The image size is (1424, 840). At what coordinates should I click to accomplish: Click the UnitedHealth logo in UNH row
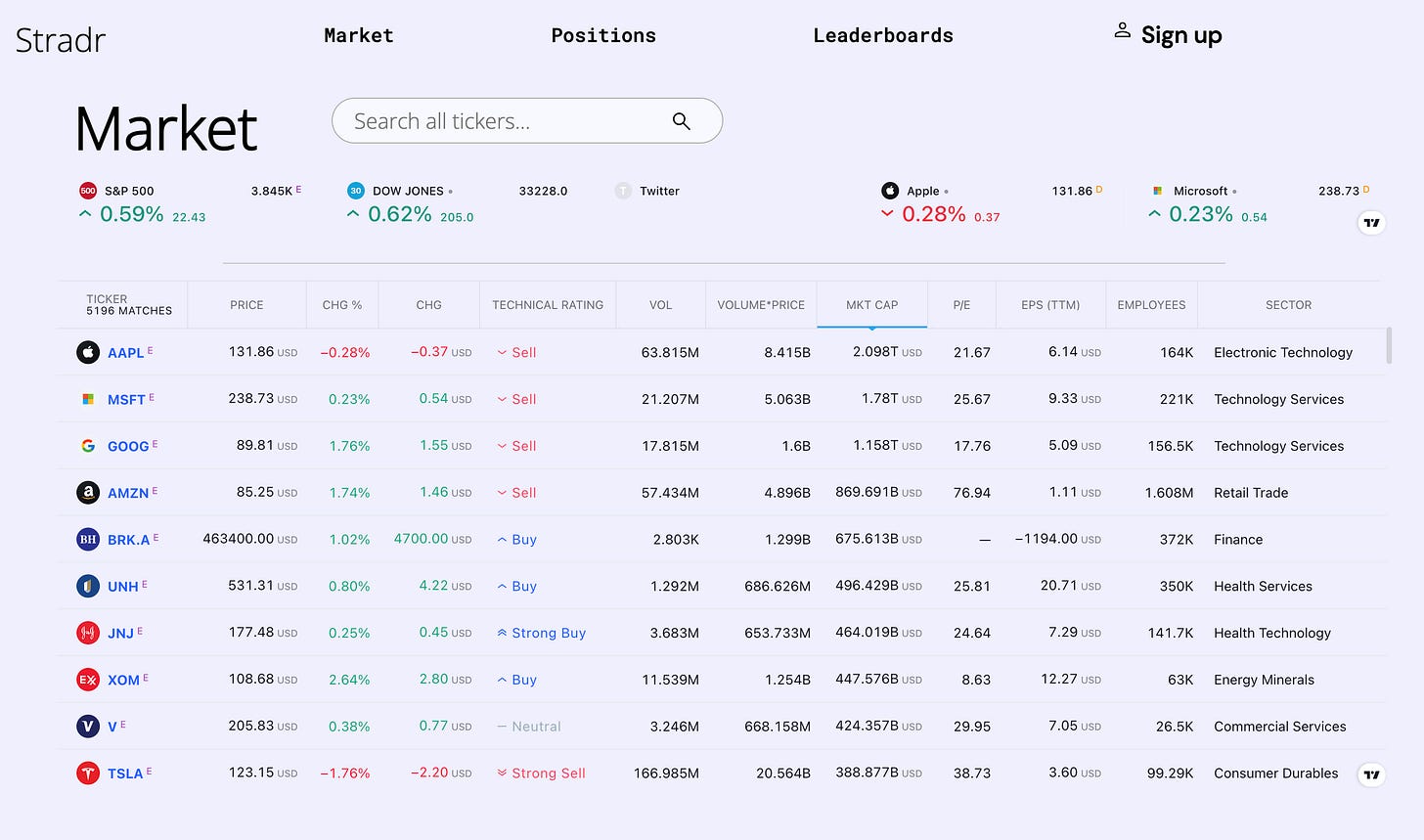tap(88, 586)
